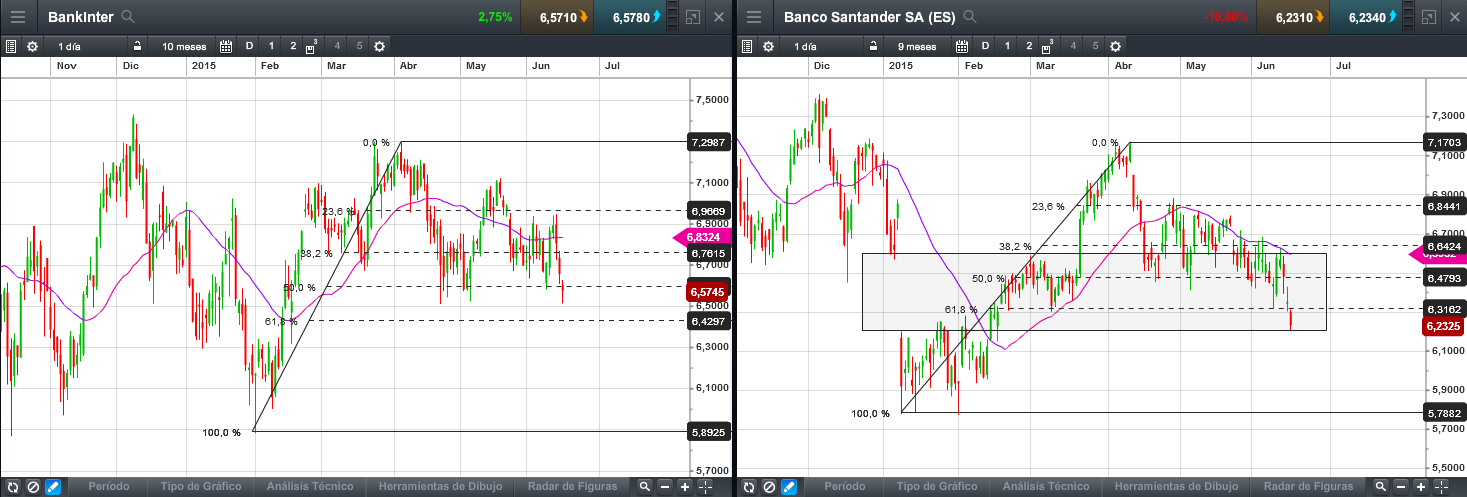This screenshot has width=1467, height=497.
Task: Open Tipo de Gráfico menu in BankInter chart
Action: (x=201, y=487)
